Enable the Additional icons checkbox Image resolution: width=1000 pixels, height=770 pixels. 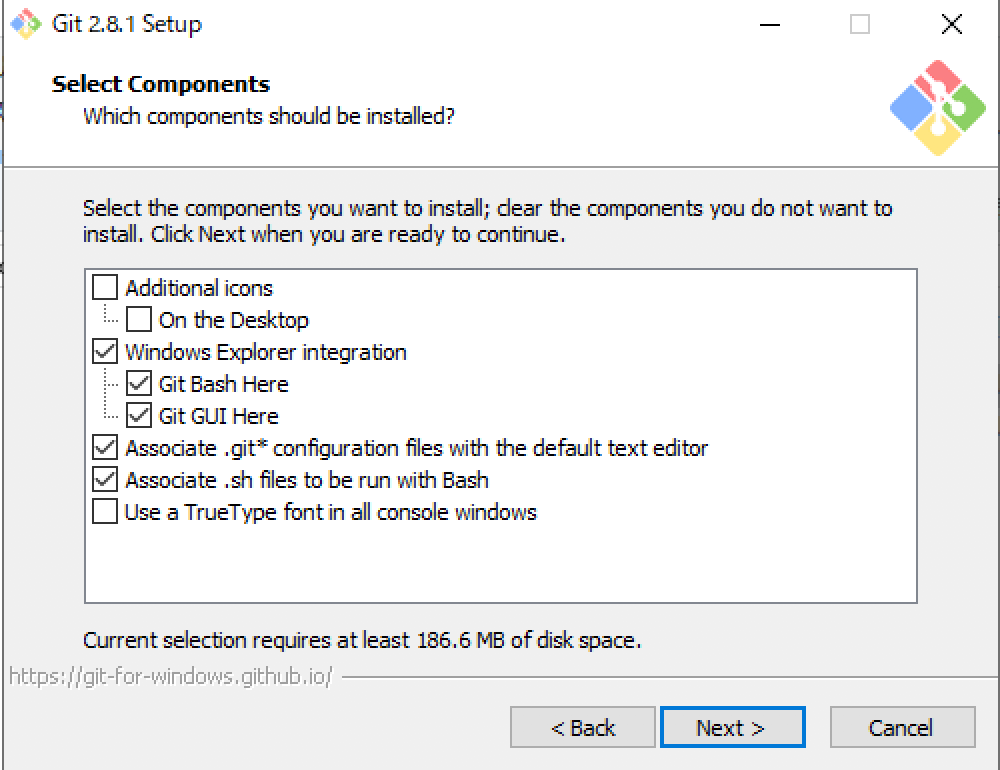(x=105, y=288)
